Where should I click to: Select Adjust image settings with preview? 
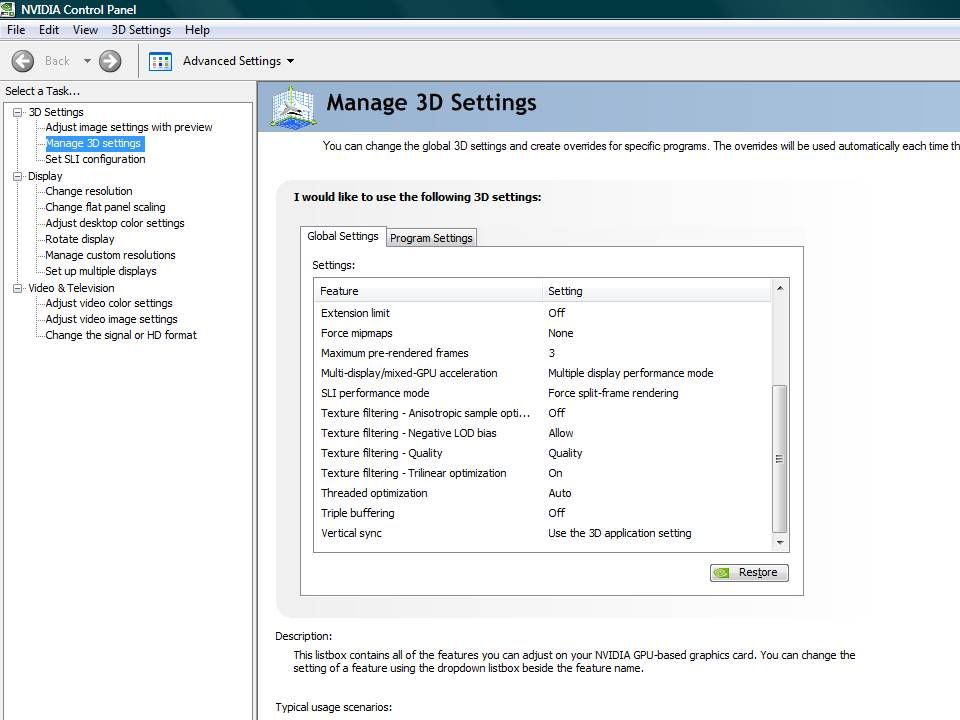(129, 127)
